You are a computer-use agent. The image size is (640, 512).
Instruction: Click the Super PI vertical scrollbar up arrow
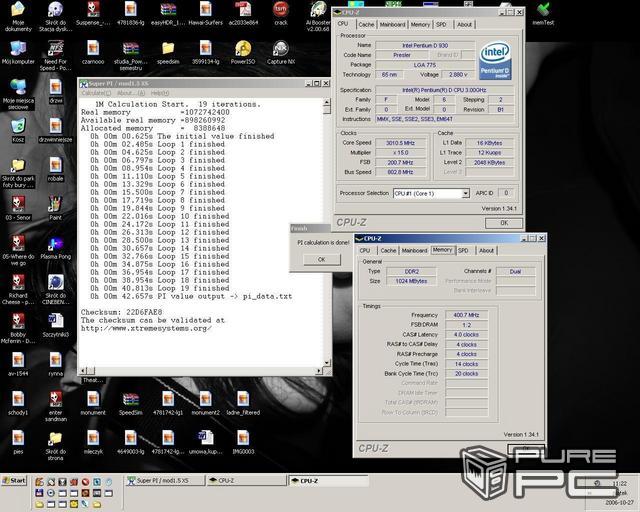[327, 102]
